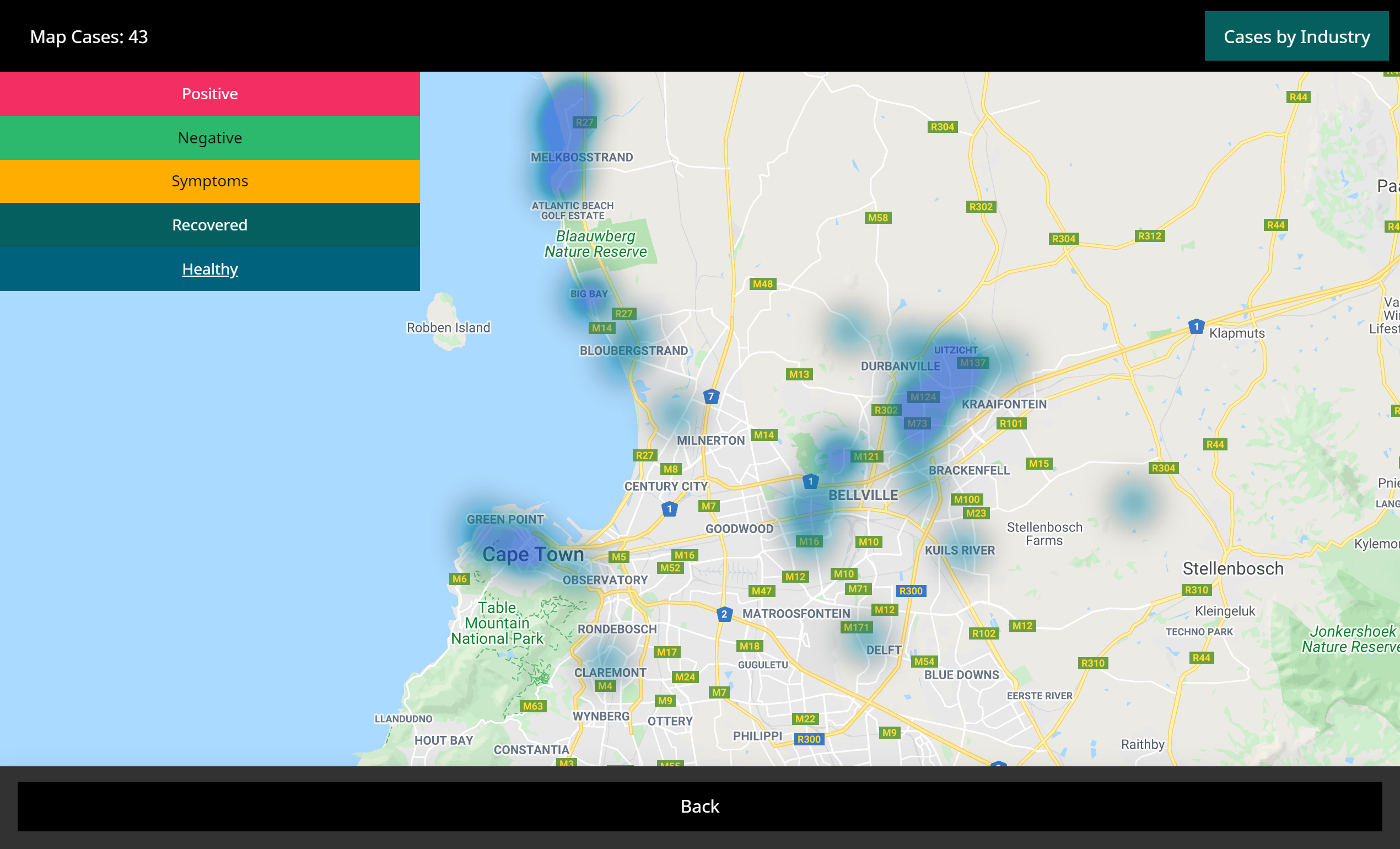Click the N1 shield below Century City
This screenshot has width=1400, height=849.
[x=669, y=509]
